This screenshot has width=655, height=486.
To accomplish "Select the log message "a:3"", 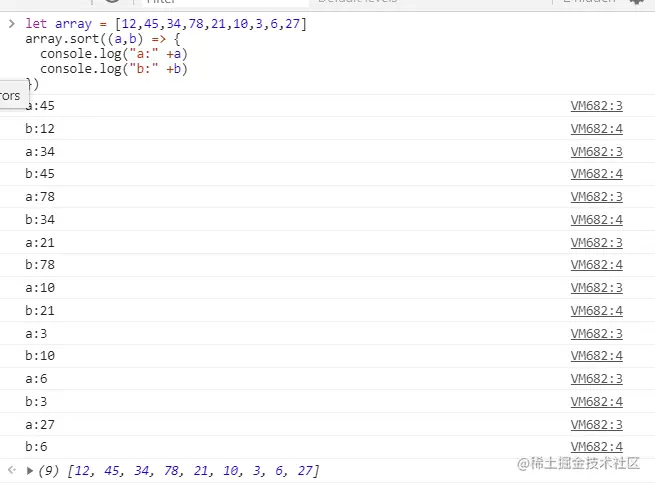I will coord(36,334).
